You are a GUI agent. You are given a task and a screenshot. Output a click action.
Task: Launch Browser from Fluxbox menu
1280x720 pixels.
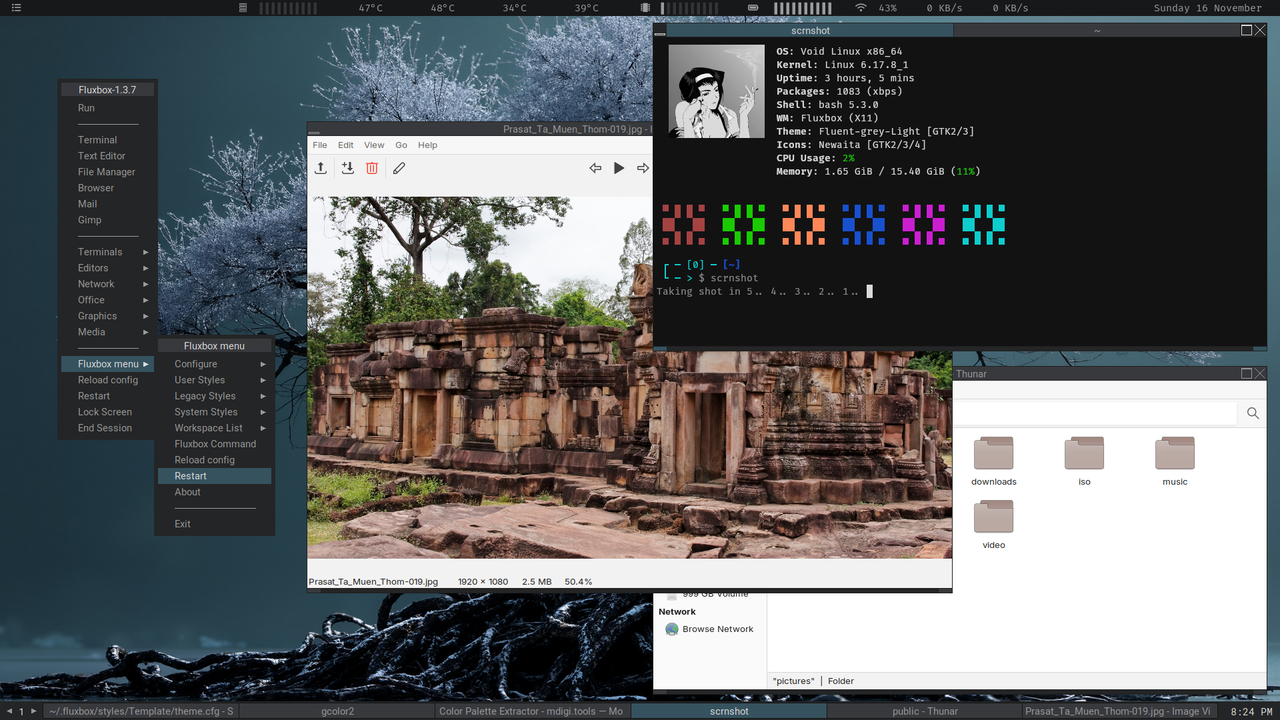click(108, 188)
